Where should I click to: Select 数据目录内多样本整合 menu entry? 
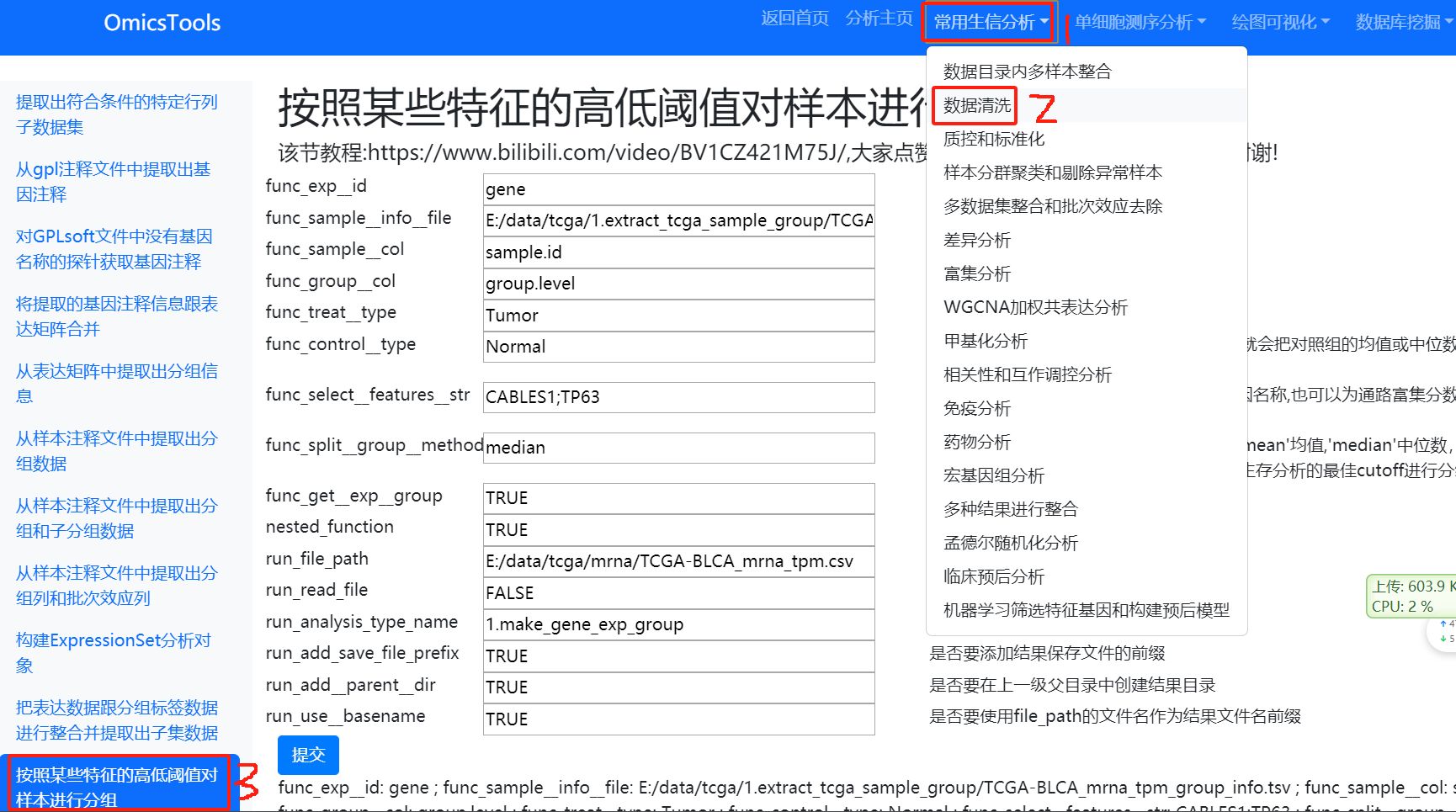[1087, 72]
